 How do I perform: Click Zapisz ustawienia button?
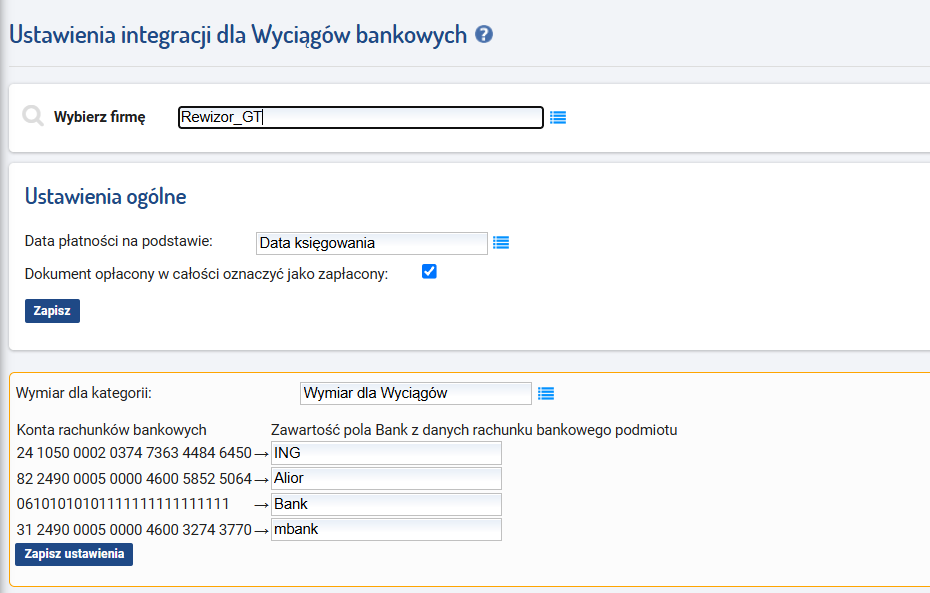(74, 554)
